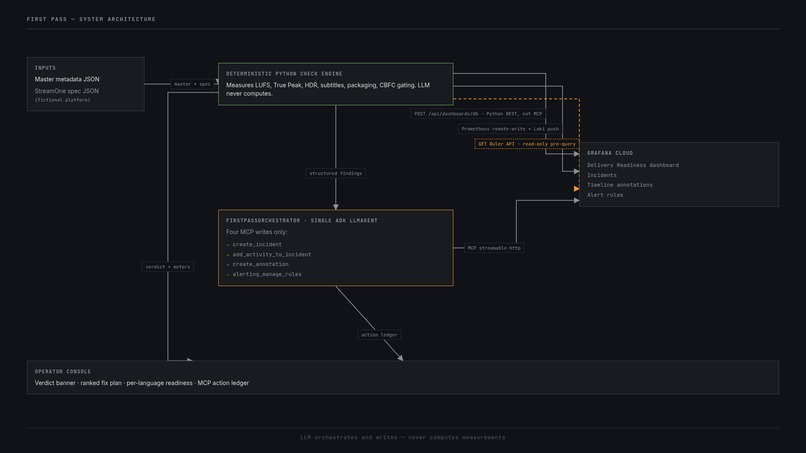
Task: Click the 'verdict + meters' label
Action: (168, 267)
